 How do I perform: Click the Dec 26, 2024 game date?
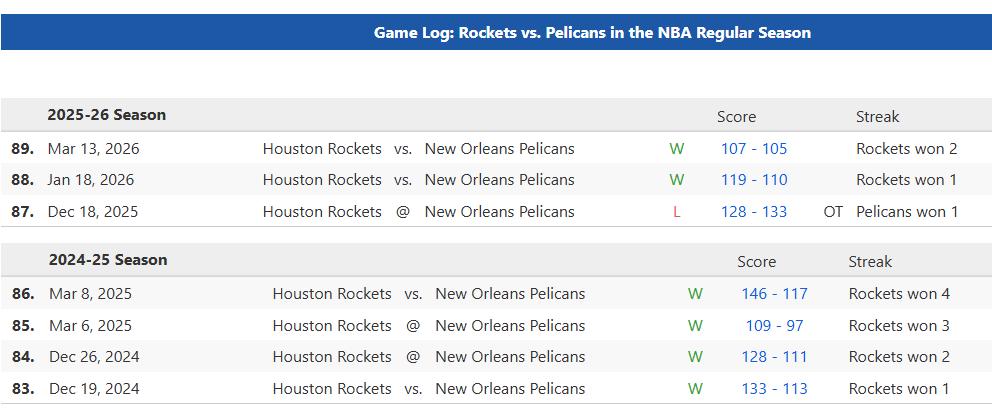tap(94, 357)
